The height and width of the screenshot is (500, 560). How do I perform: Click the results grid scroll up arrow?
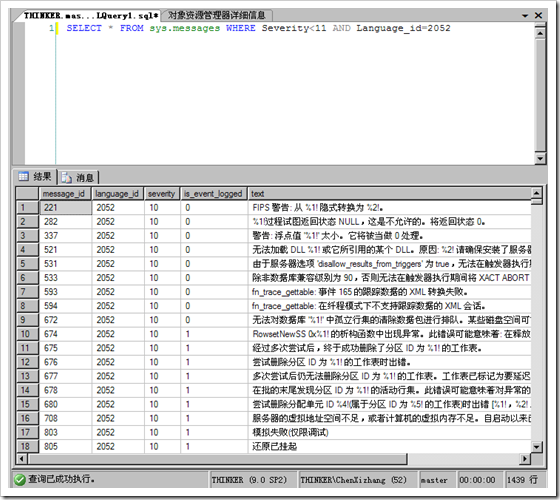(x=536, y=193)
